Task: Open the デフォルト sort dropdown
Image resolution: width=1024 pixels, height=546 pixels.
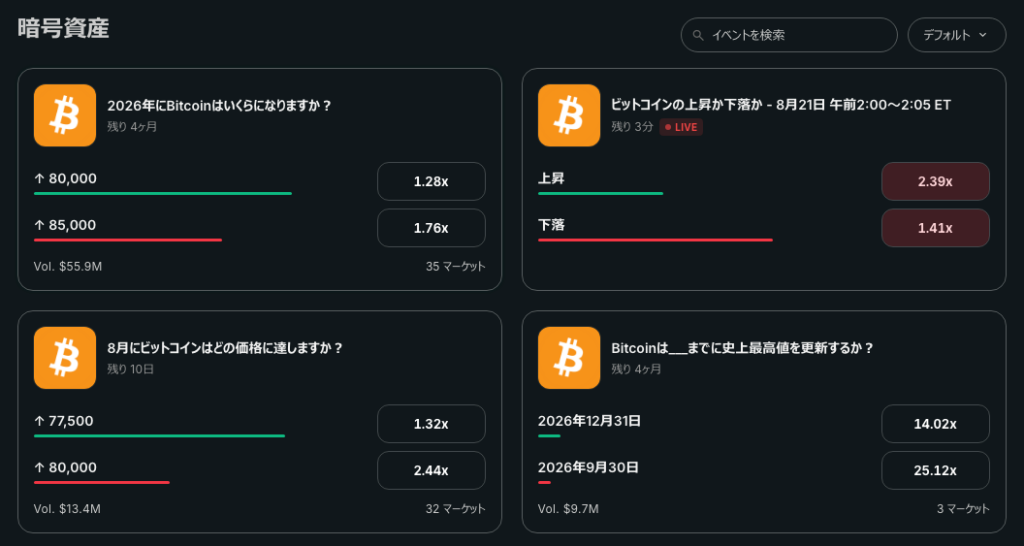Action: (957, 35)
